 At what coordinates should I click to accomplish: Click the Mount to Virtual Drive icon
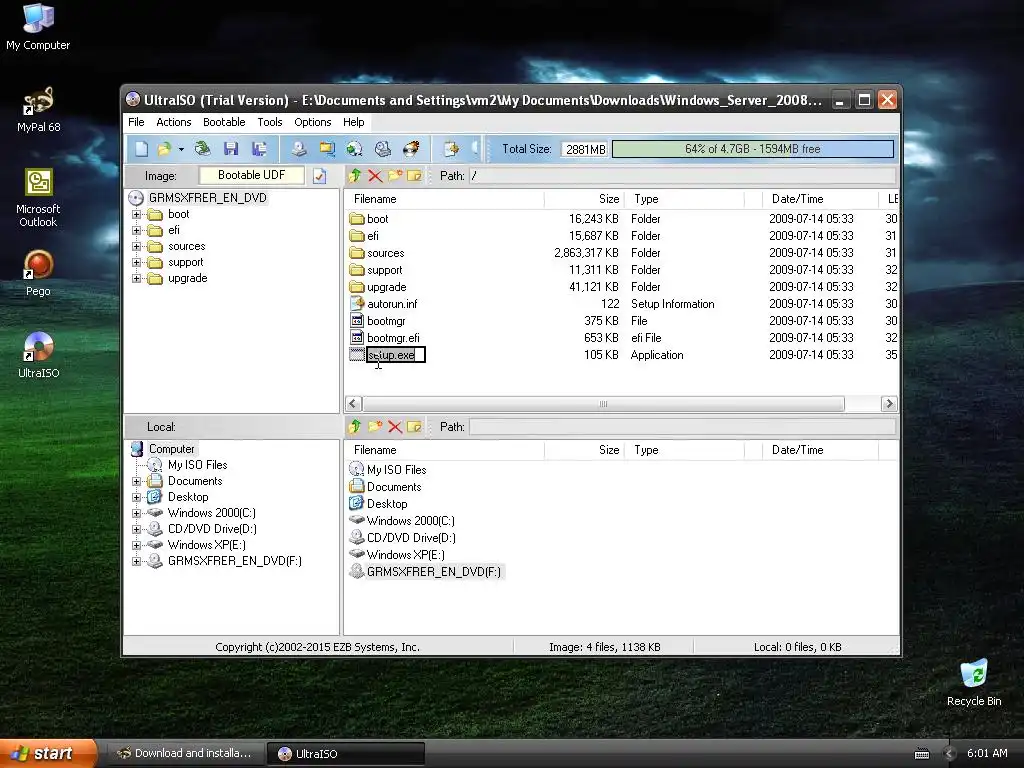[383, 149]
